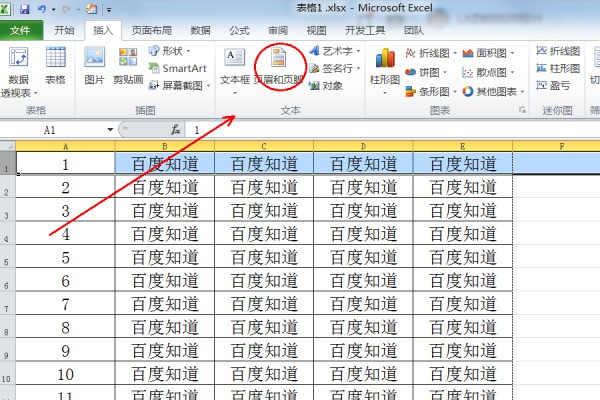Open the 图表 group dialog launcher

coord(522,110)
